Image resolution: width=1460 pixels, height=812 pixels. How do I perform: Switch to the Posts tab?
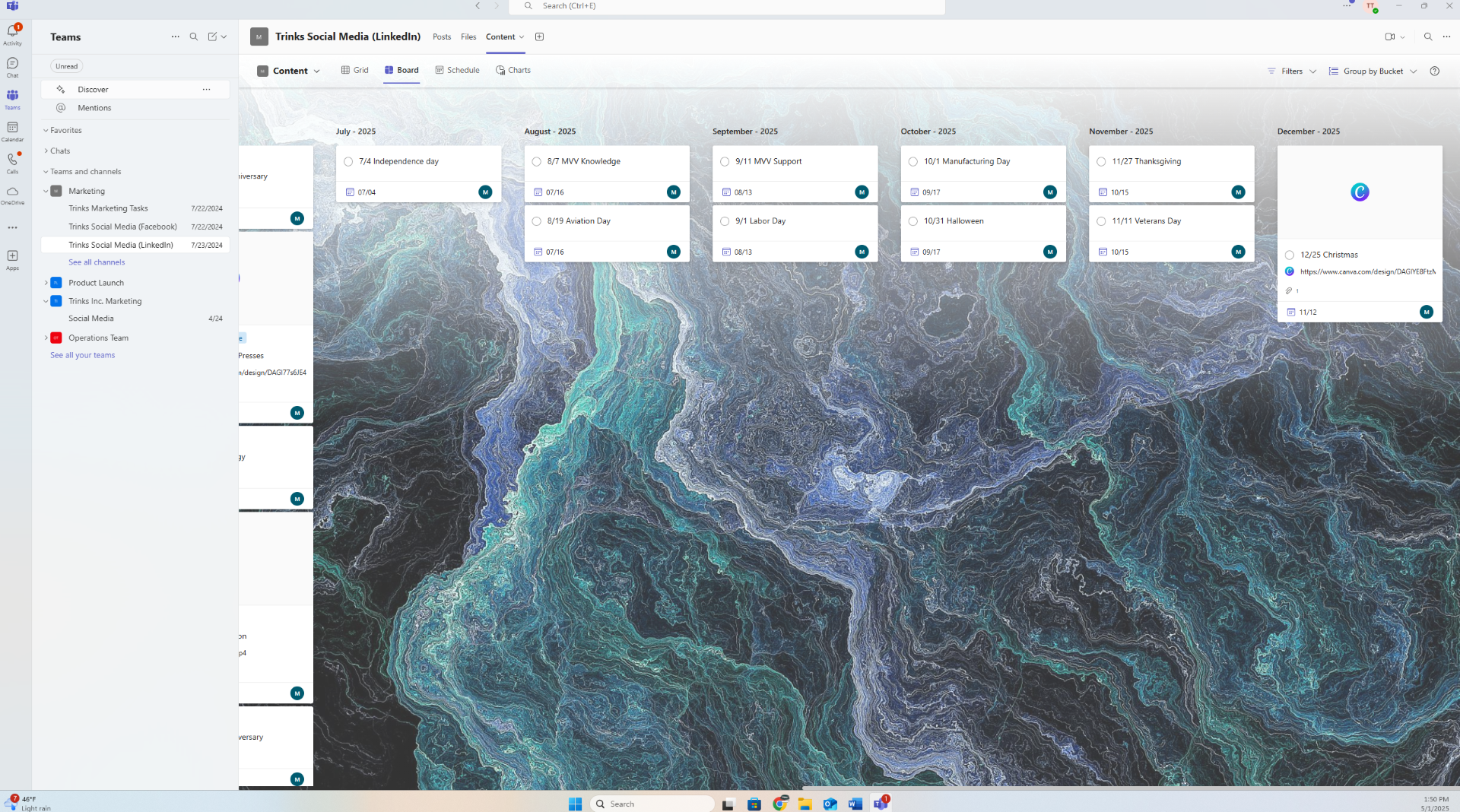pos(441,36)
